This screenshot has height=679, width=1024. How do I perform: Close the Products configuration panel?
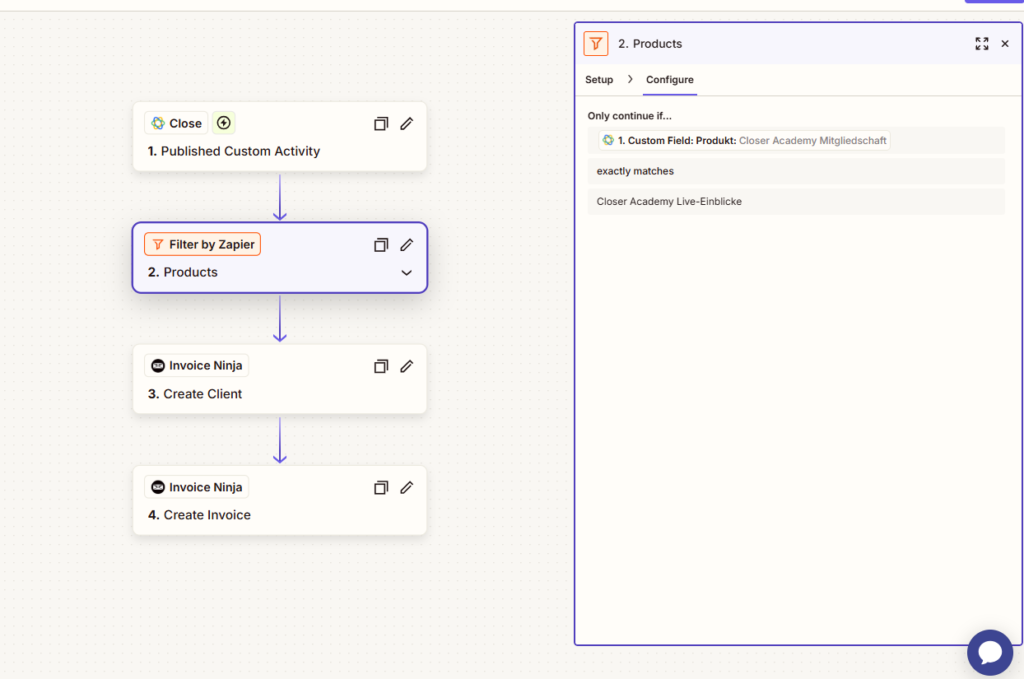pos(1005,44)
